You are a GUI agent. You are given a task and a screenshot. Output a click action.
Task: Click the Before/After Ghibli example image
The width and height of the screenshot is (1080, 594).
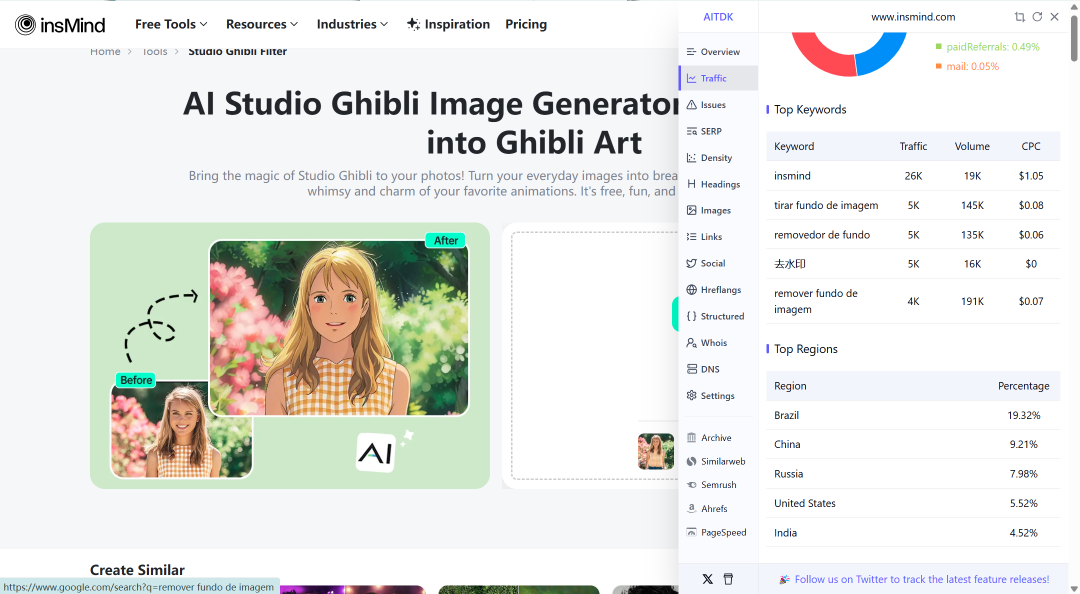290,356
